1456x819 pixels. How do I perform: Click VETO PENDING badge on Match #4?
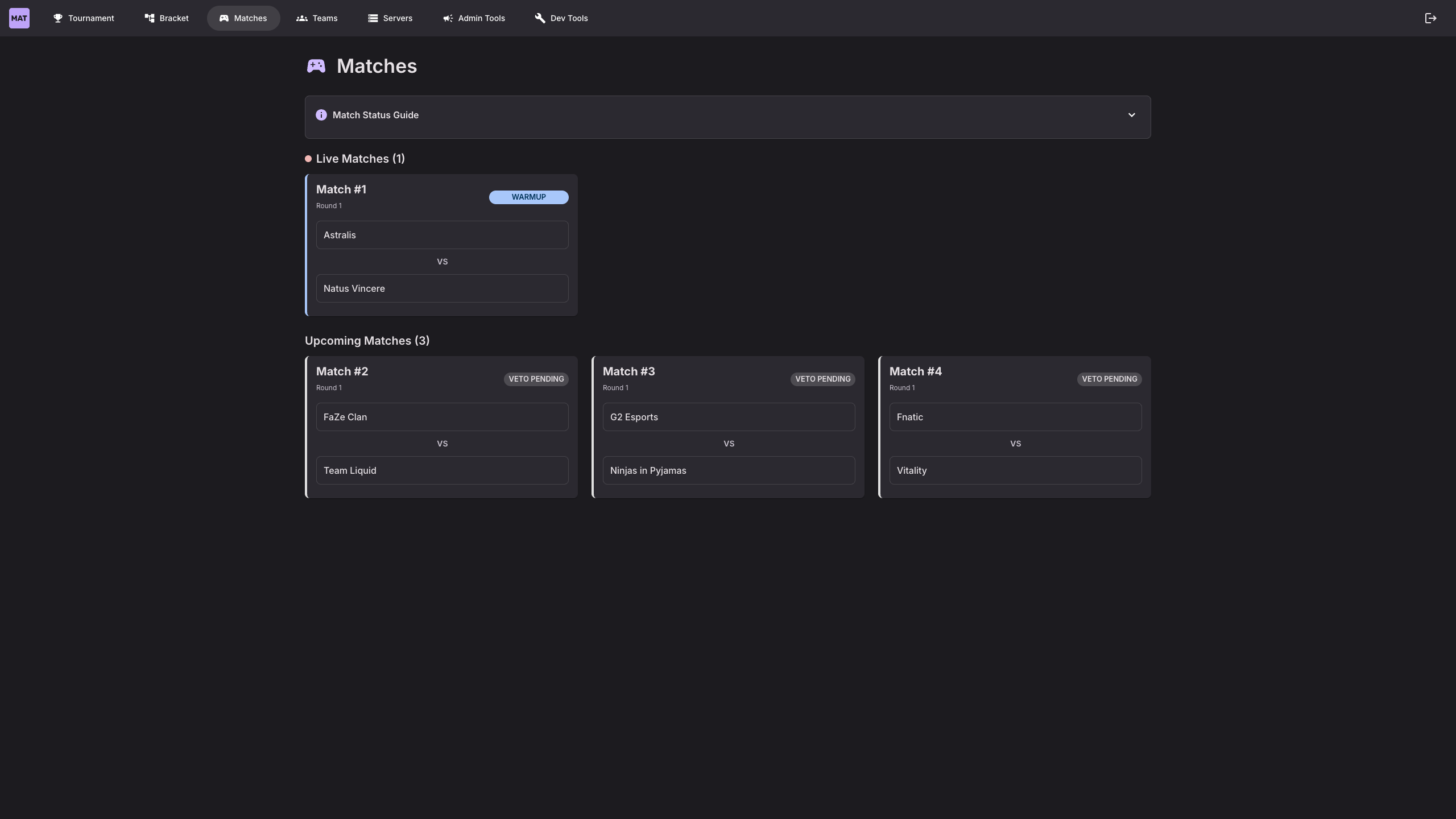click(x=1109, y=379)
